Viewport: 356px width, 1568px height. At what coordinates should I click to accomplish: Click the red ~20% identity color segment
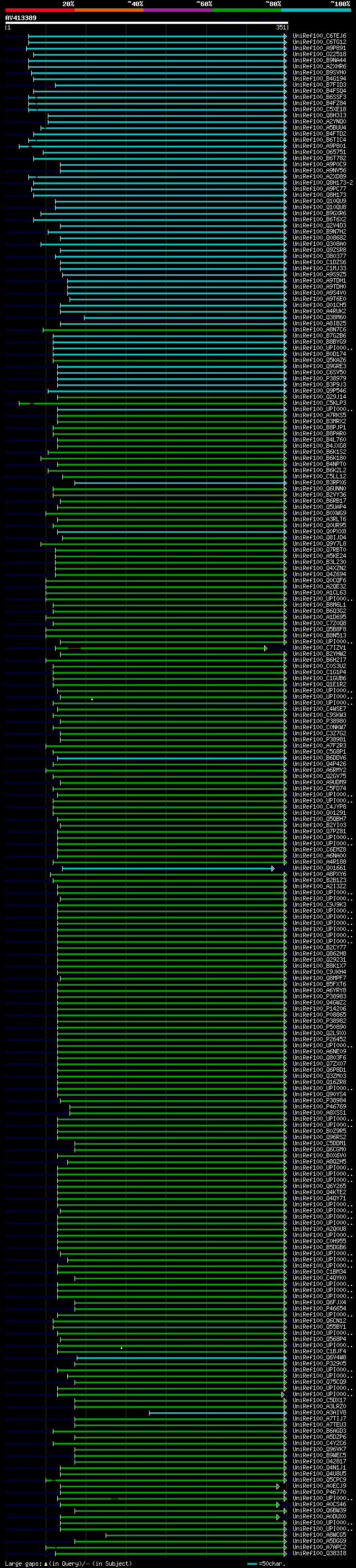(x=39, y=10)
